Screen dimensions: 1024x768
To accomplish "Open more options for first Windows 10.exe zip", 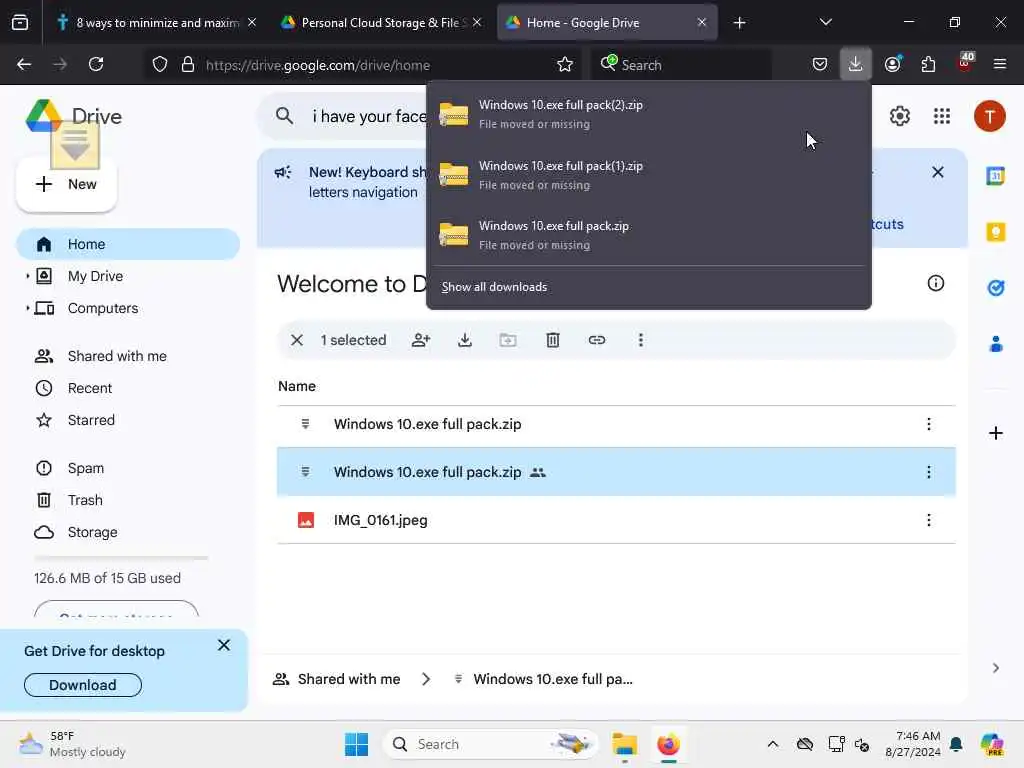I will pos(928,424).
